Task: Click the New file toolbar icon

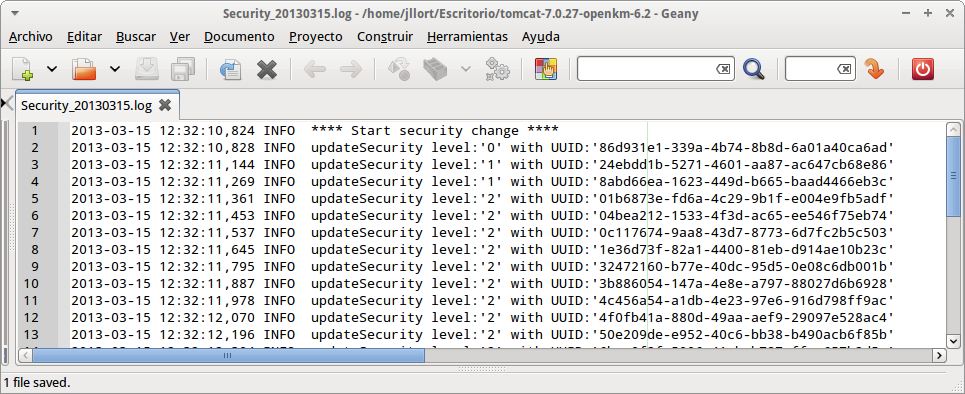Action: tap(23, 69)
